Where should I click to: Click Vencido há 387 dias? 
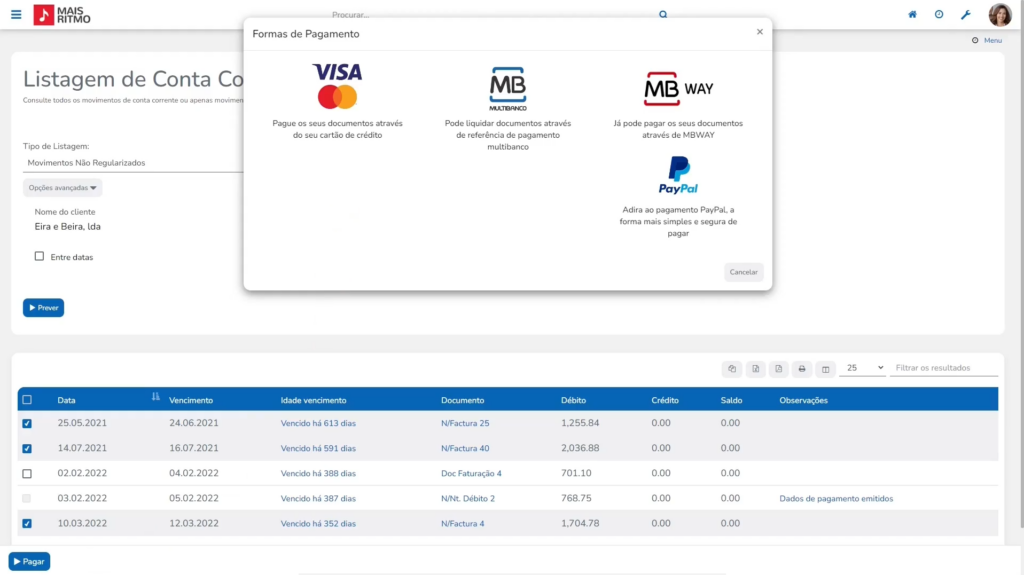[x=318, y=499]
